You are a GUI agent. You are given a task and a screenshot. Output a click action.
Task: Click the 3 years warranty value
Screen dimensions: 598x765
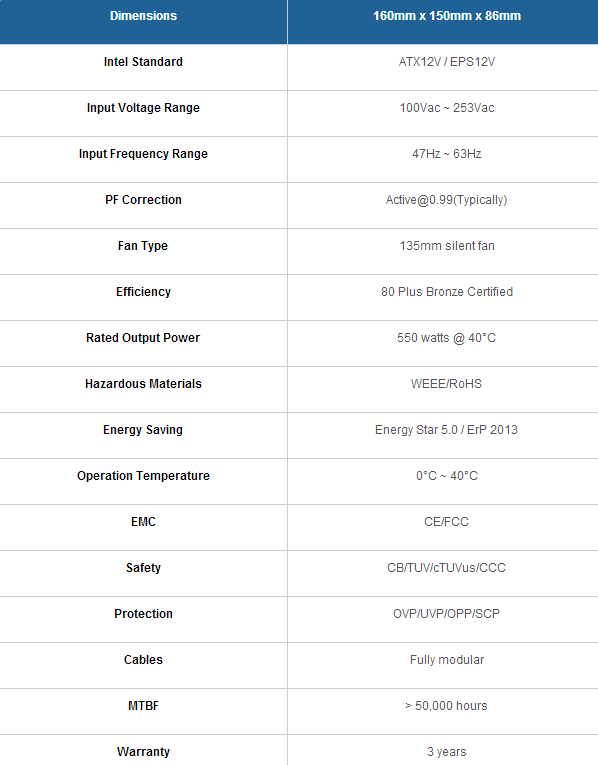pos(447,752)
